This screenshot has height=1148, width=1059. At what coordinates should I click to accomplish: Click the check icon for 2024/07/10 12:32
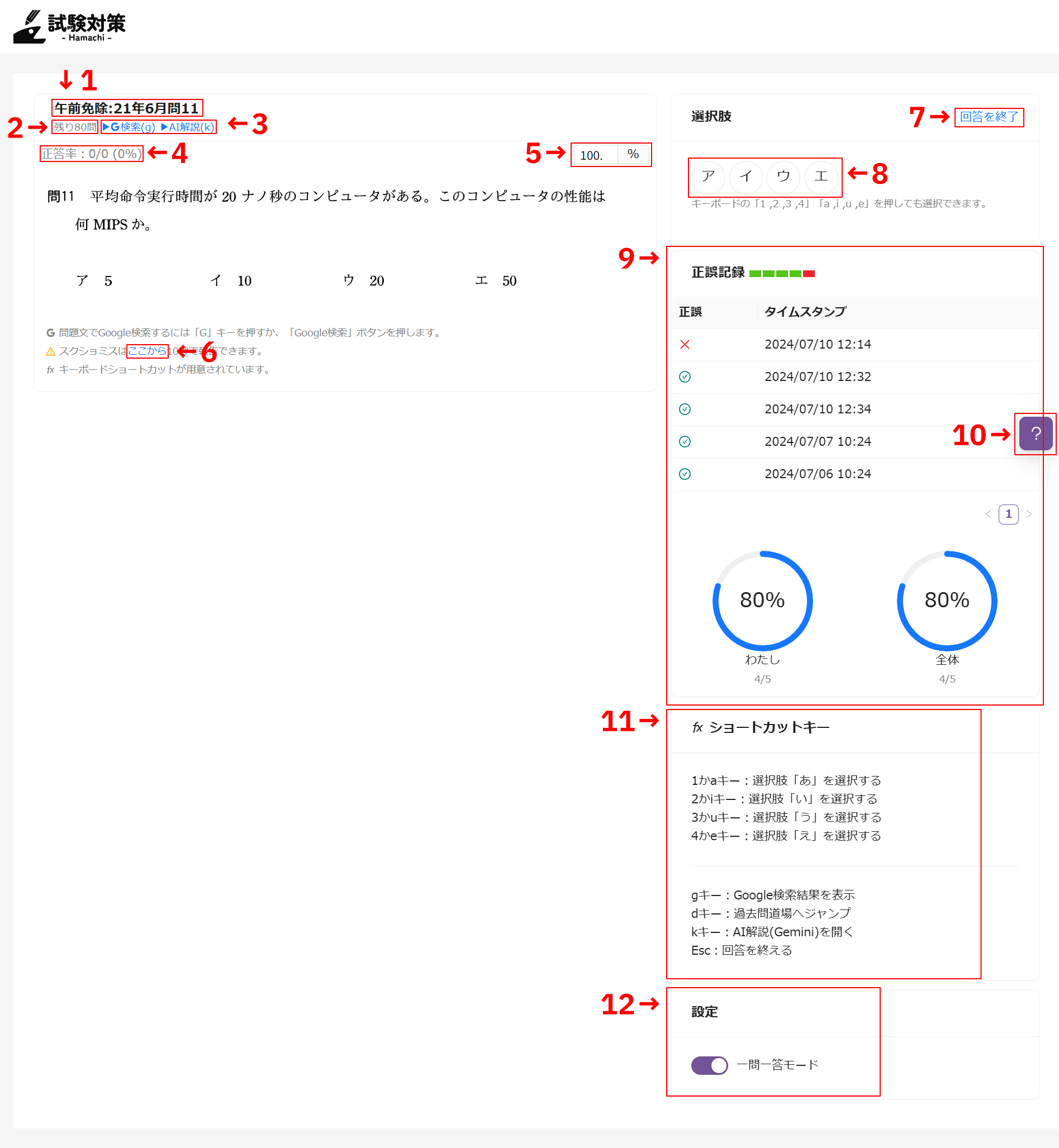tap(684, 377)
